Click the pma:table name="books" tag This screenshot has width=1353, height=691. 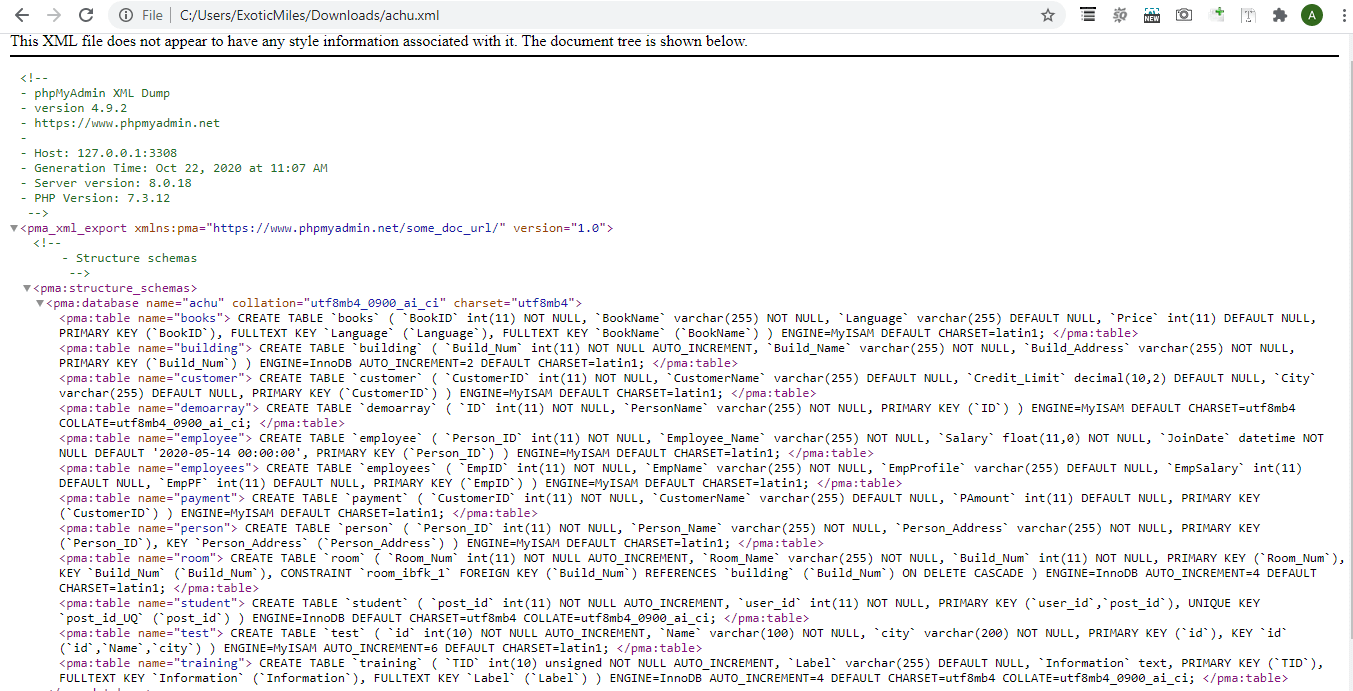point(146,318)
